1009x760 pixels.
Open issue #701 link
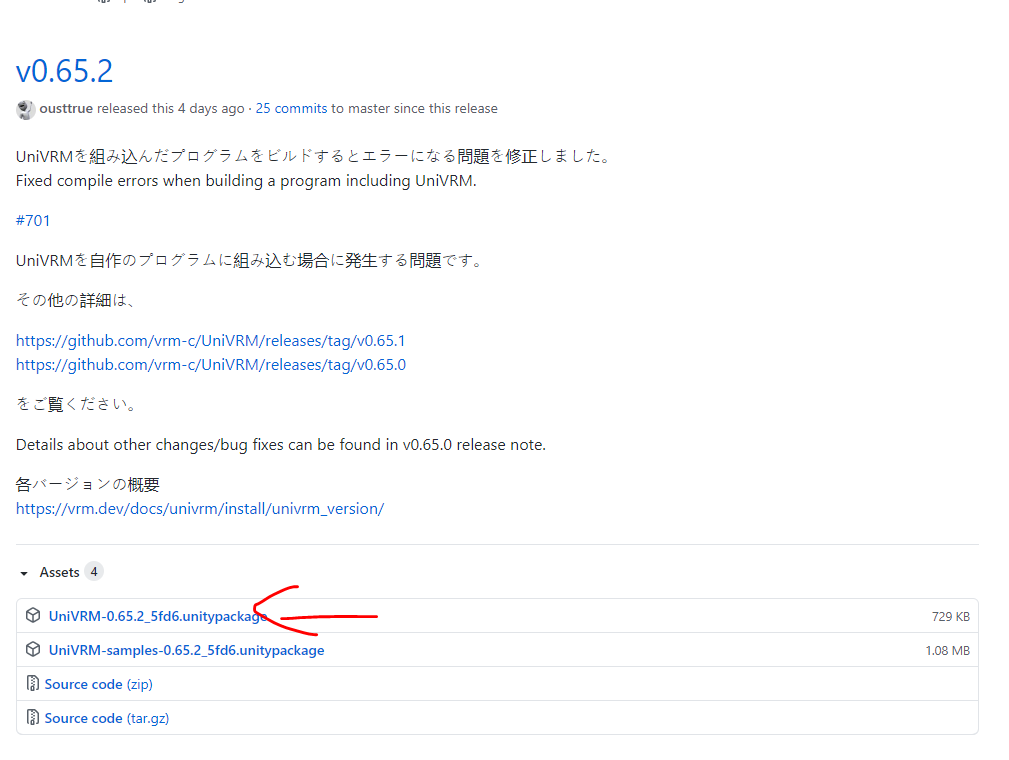[33, 221]
